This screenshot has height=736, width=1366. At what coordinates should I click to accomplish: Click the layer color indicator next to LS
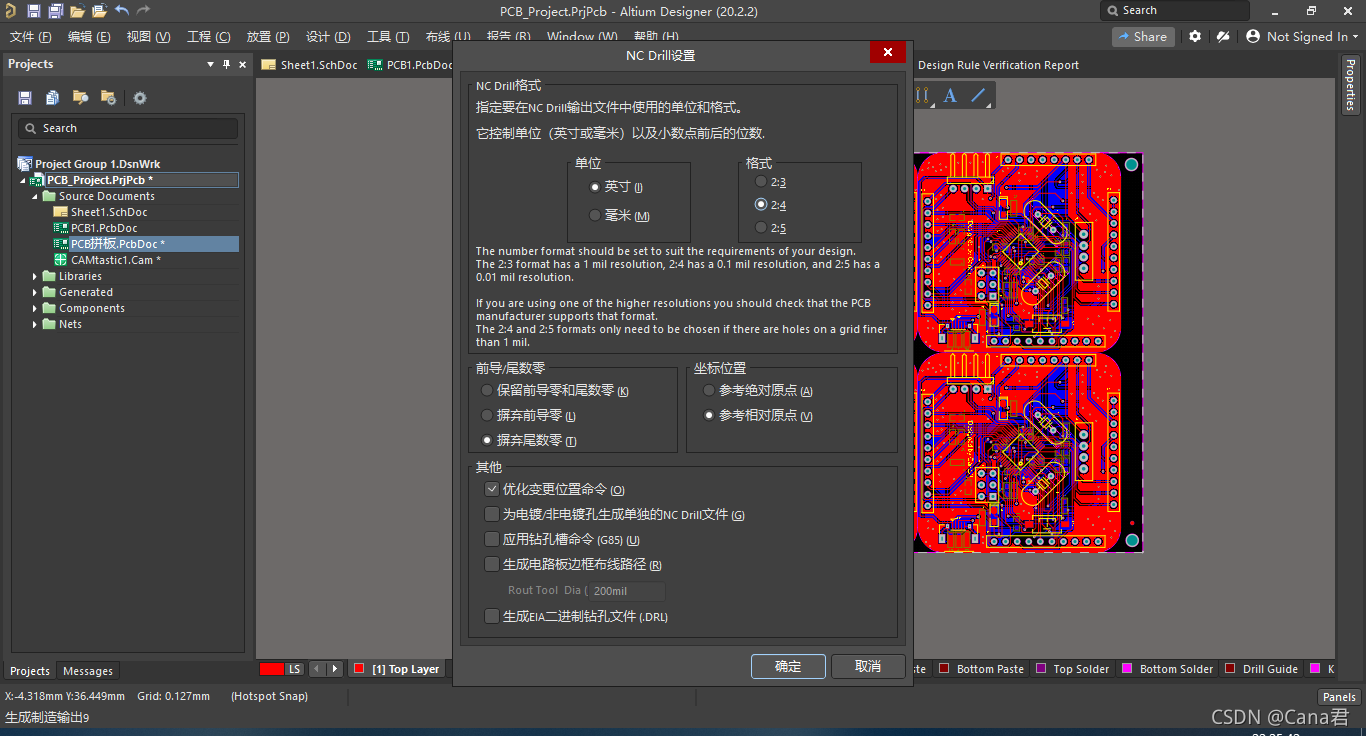point(272,669)
